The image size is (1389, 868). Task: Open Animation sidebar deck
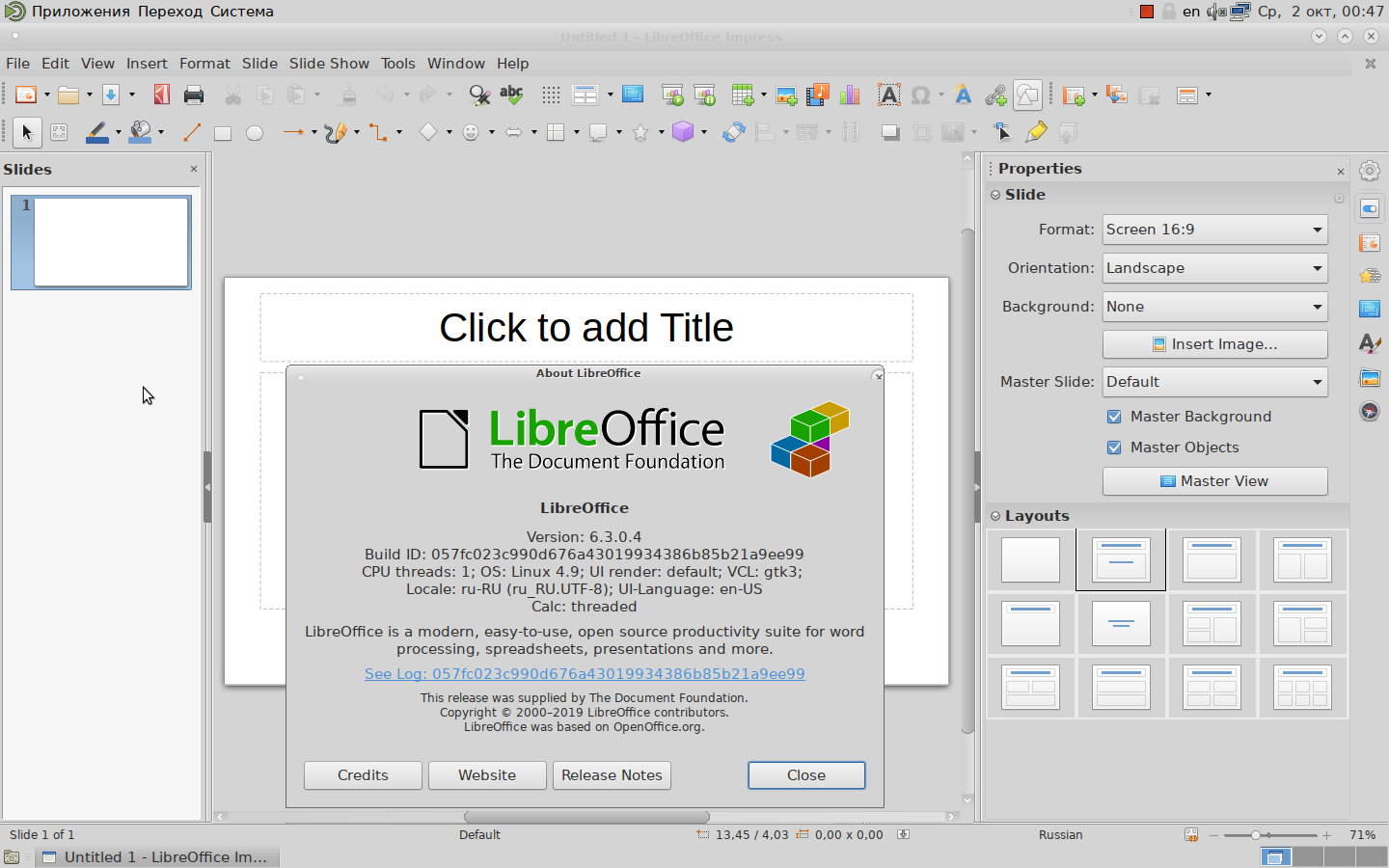point(1370,276)
